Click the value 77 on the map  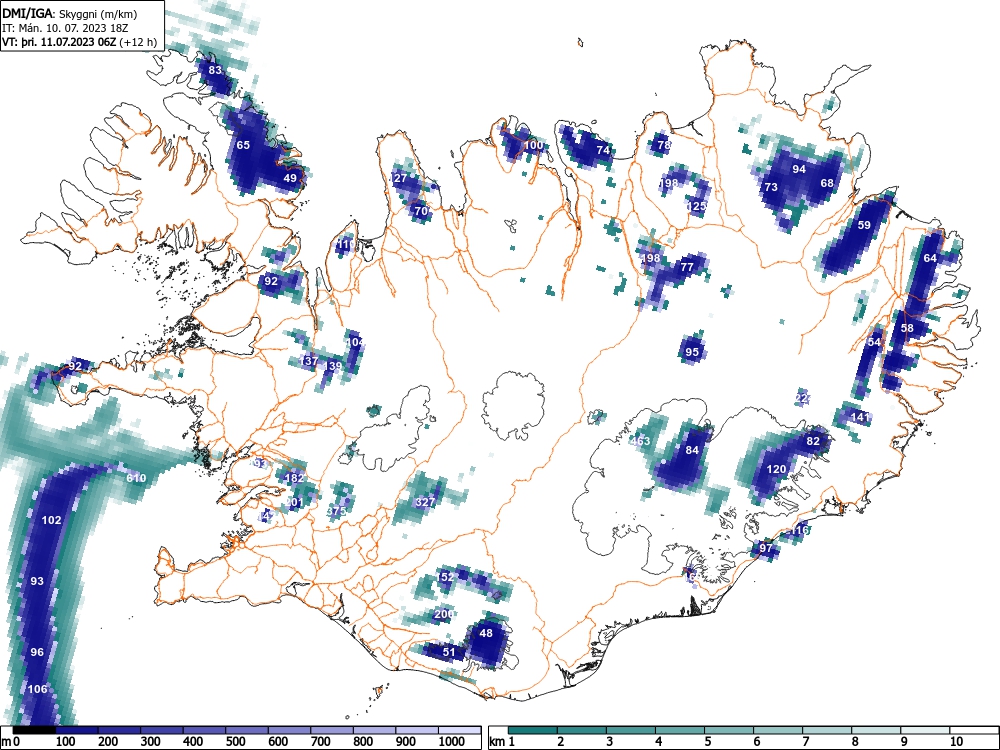(x=687, y=267)
